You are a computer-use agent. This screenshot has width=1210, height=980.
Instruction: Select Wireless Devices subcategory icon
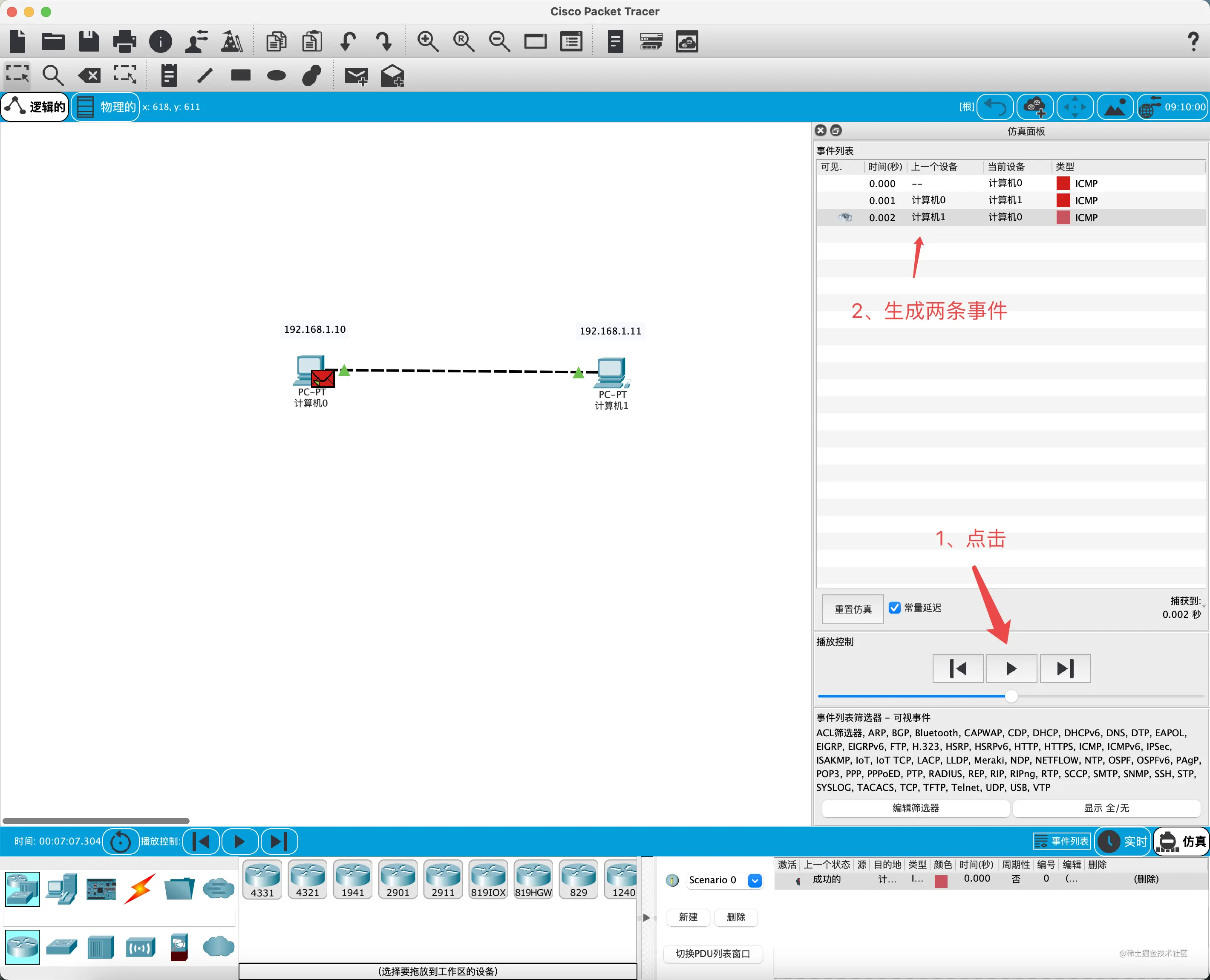coord(140,947)
